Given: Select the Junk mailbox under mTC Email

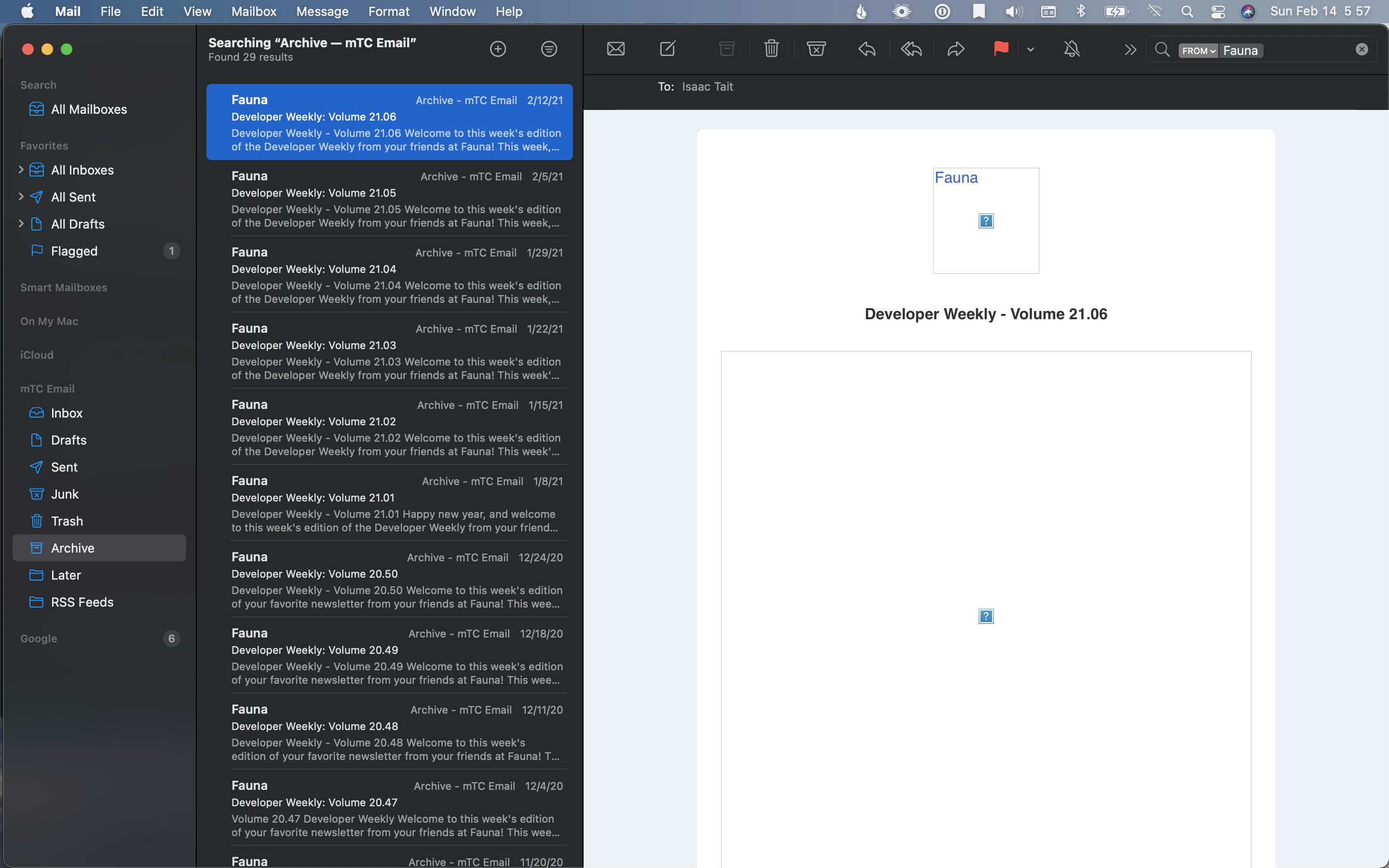Looking at the screenshot, I should tap(65, 494).
